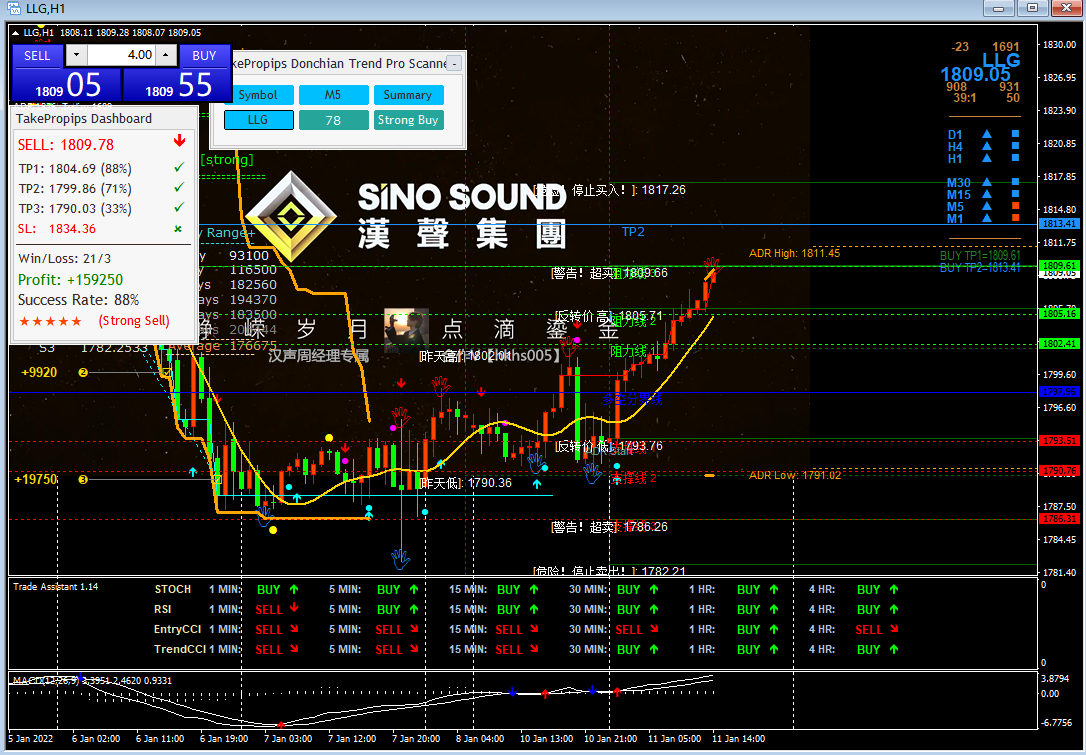Viewport: 1086px width, 755px height.
Task: Click the red down arrow beside SELL: 1809.78
Action: pos(179,141)
